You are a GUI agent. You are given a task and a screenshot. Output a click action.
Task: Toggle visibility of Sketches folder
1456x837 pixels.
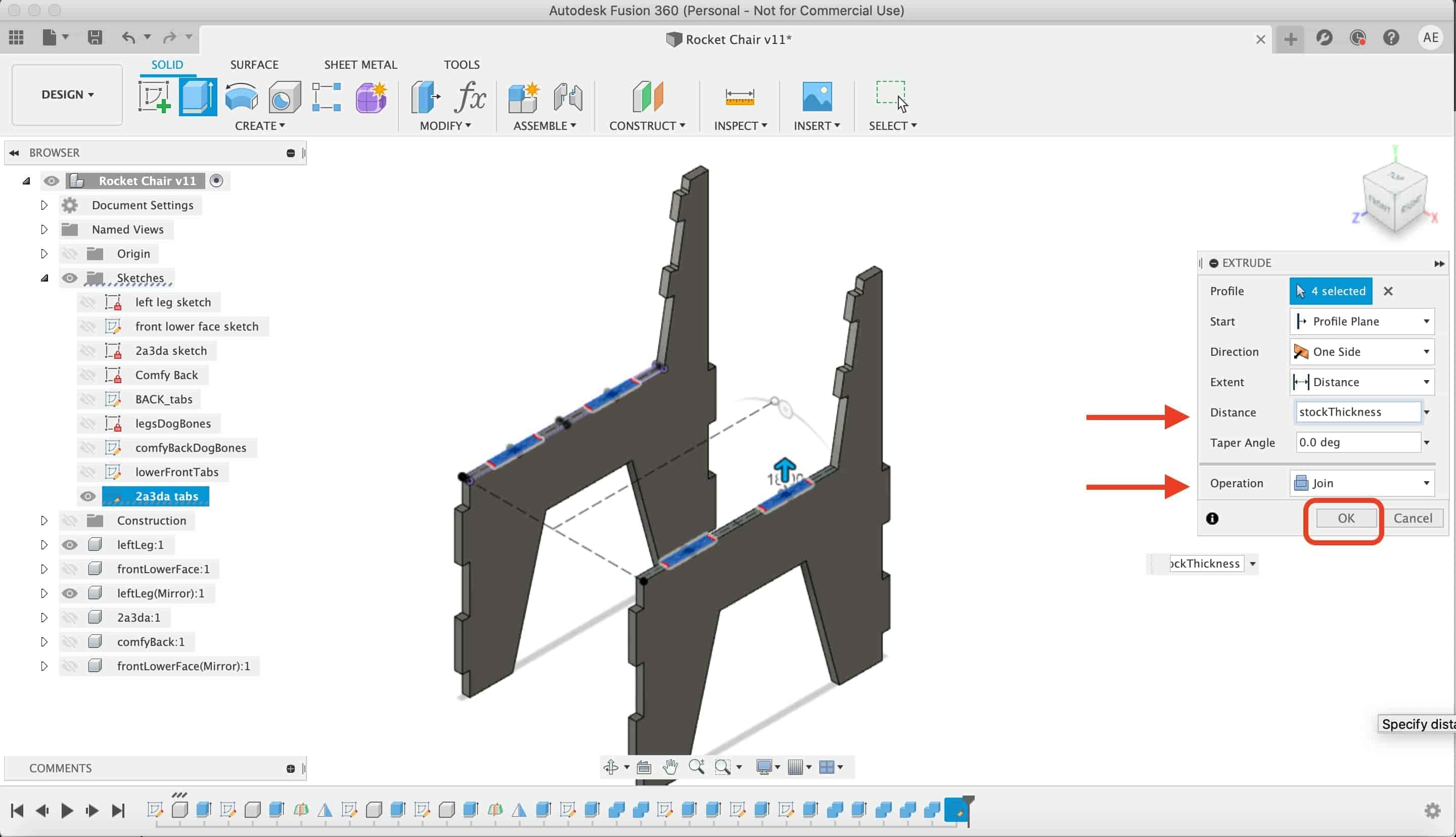pyautogui.click(x=70, y=278)
